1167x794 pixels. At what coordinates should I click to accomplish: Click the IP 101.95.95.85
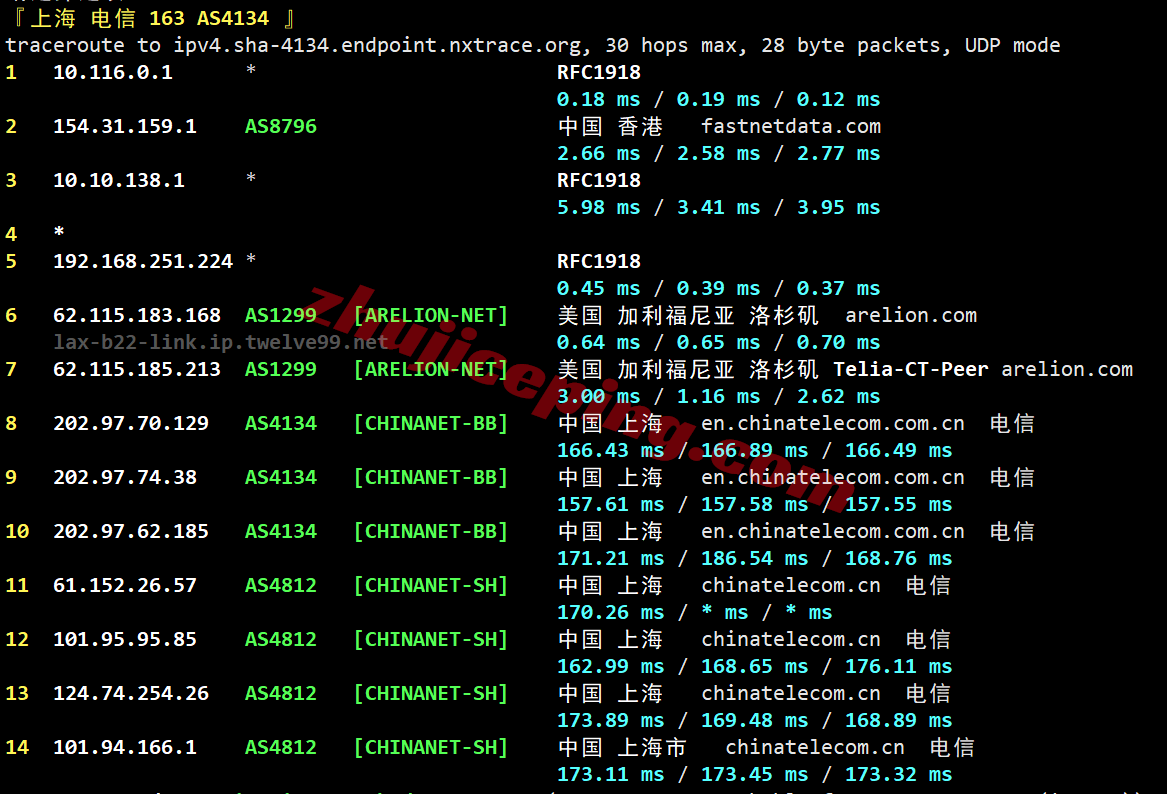click(124, 639)
